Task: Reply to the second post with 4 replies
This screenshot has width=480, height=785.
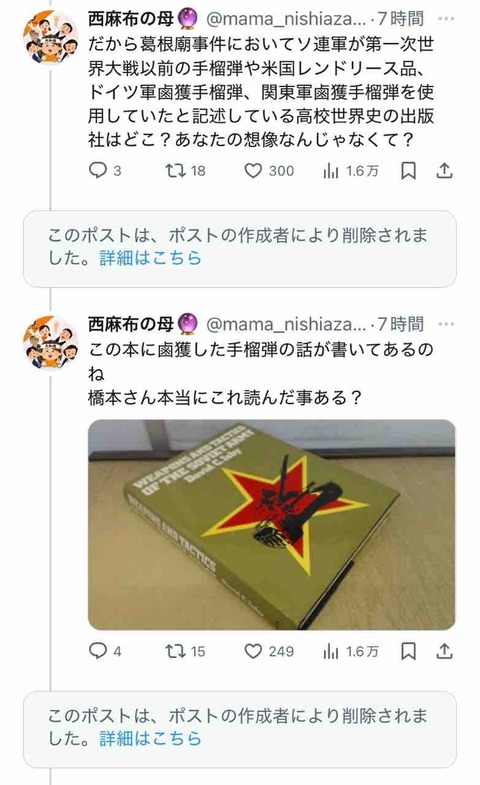Action: point(105,651)
